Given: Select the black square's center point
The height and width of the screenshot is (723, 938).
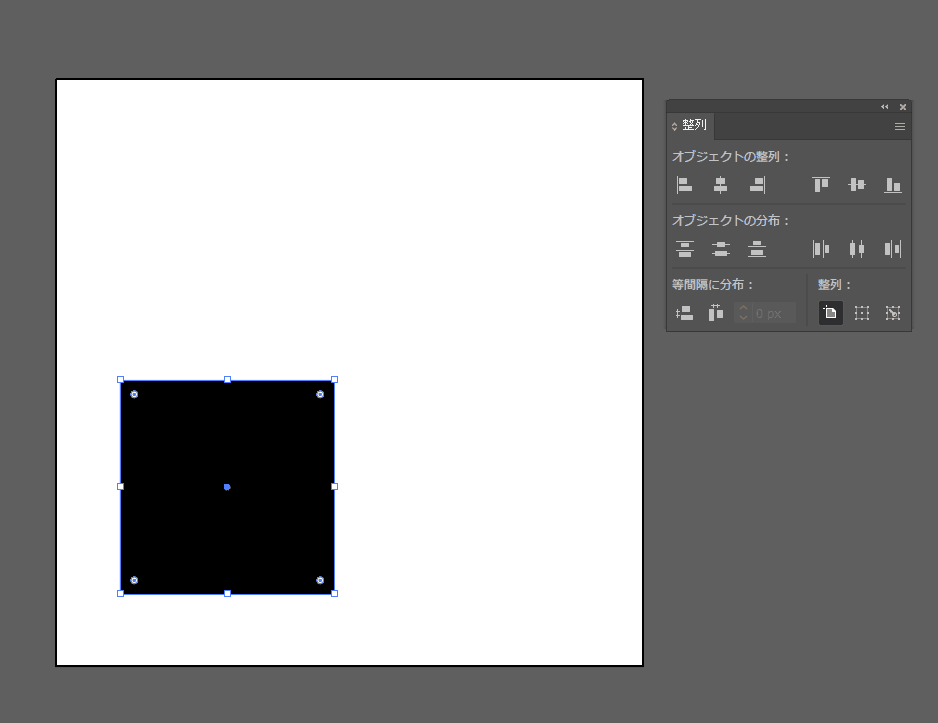Looking at the screenshot, I should [x=227, y=487].
